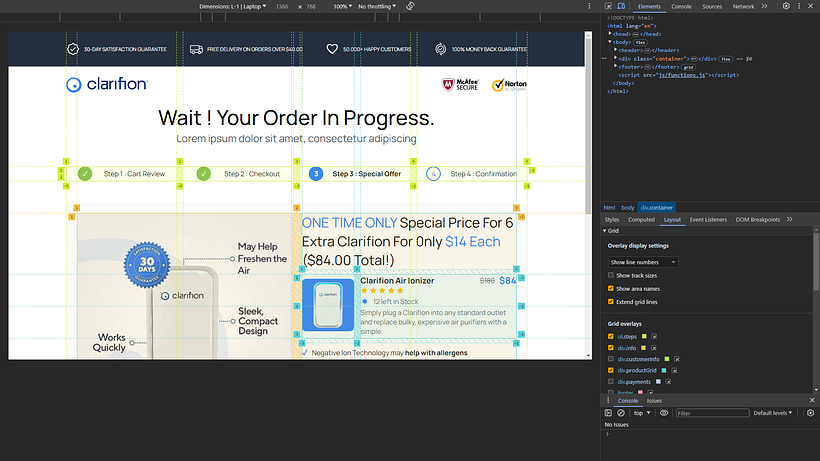Expand the head node in DOM tree
The height and width of the screenshot is (461, 820).
[x=610, y=34]
